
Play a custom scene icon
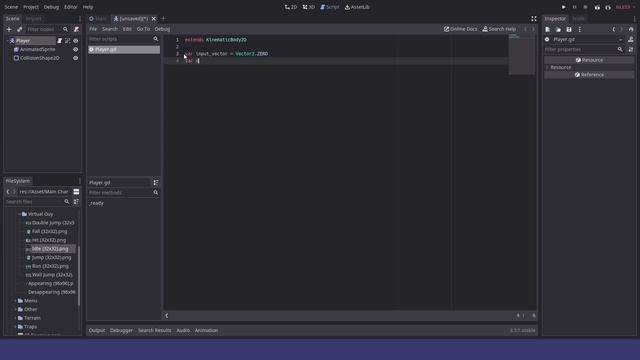[608, 7]
